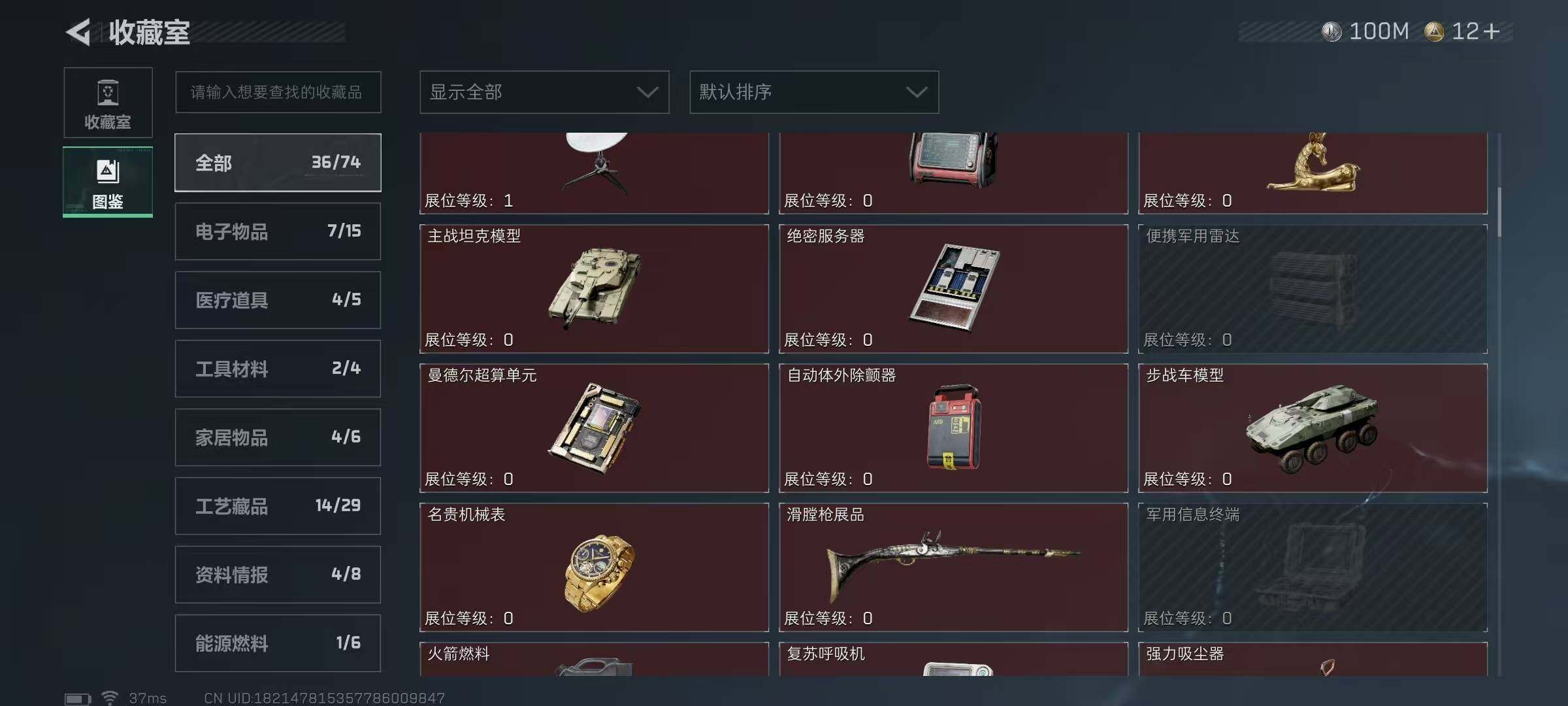Viewport: 1568px width, 706px height.
Task: Expand the 显示全部 filter dropdown
Action: (x=544, y=92)
